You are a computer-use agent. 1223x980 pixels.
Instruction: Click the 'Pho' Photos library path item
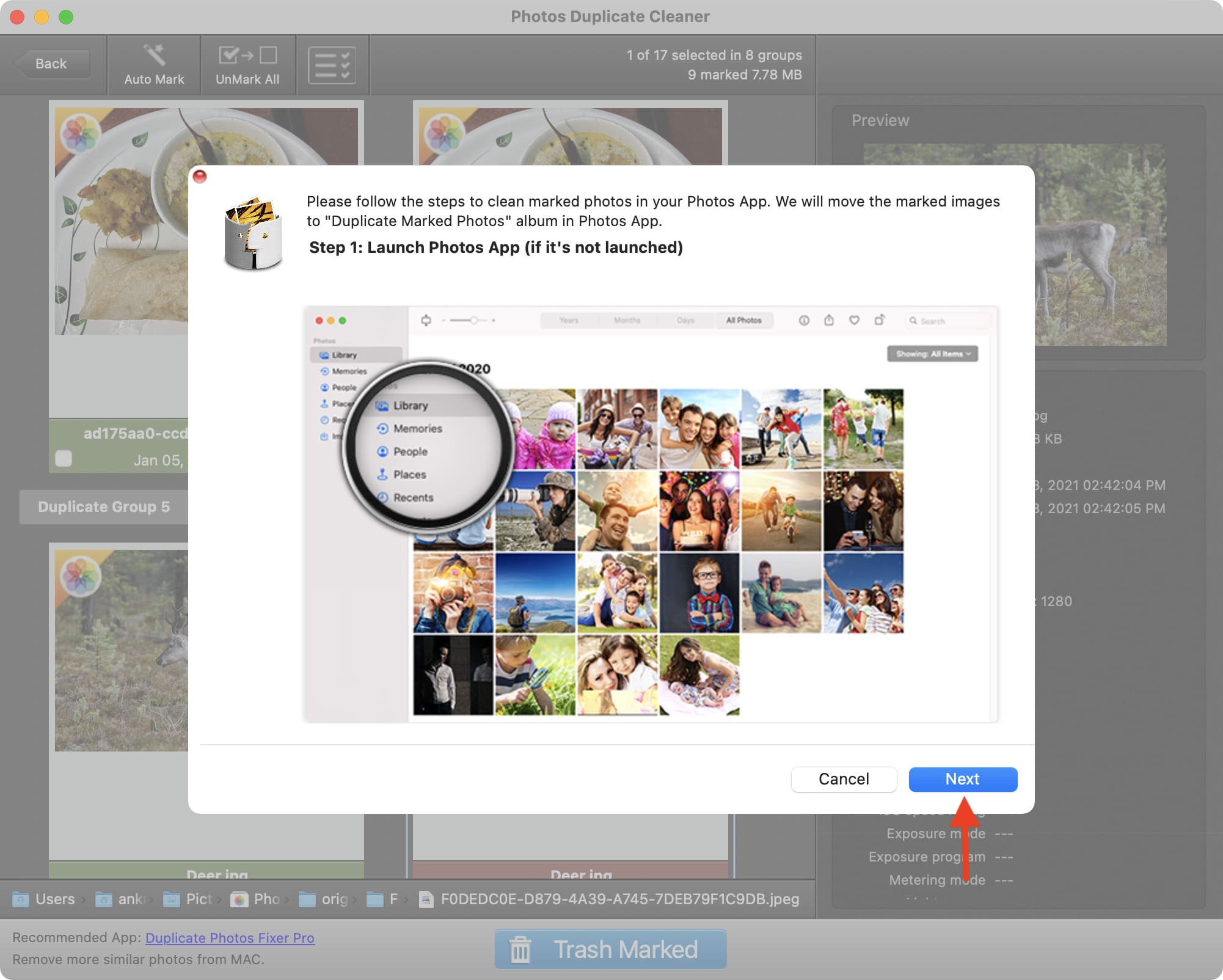click(x=255, y=899)
